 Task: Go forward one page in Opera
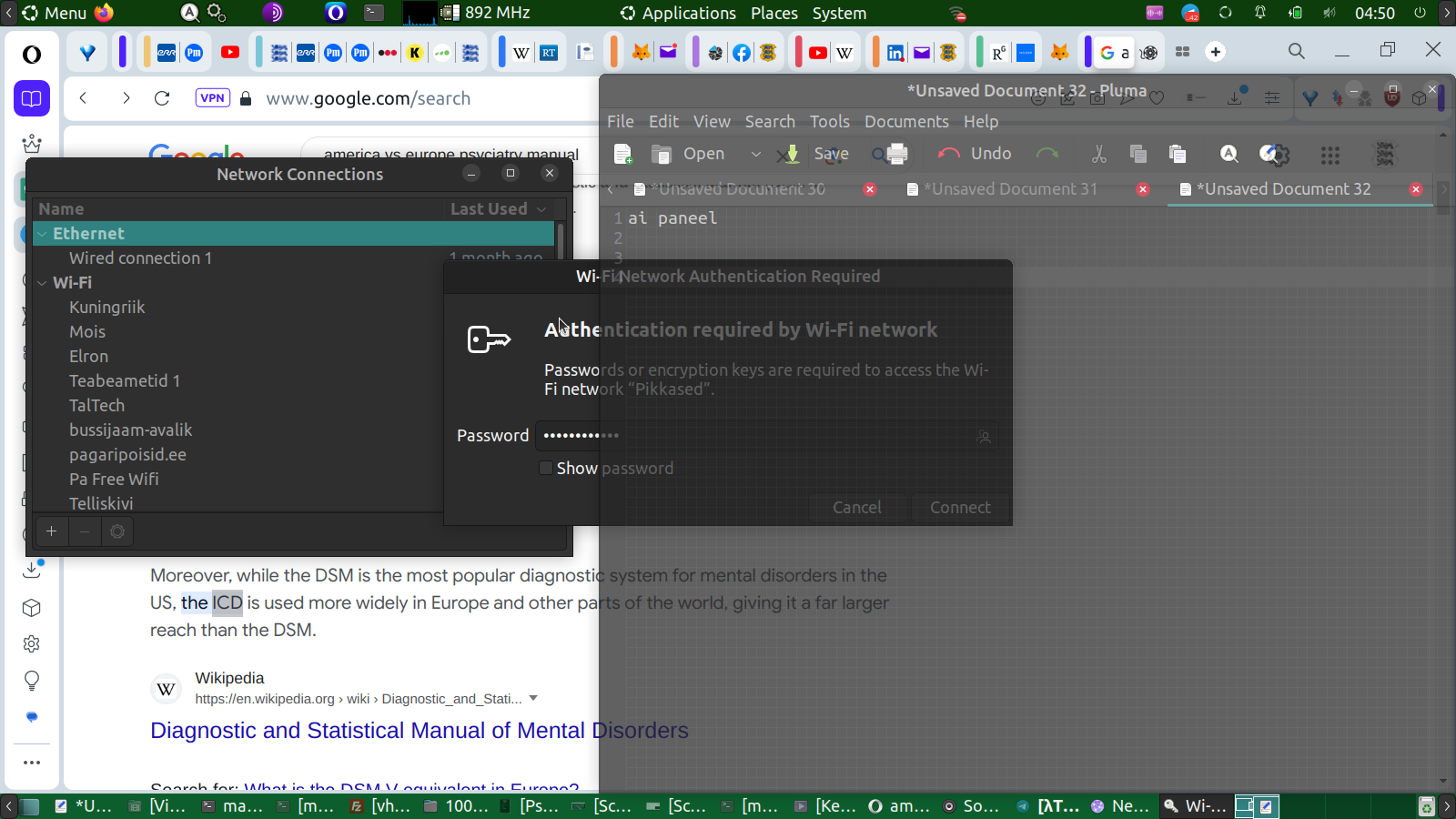tap(126, 98)
